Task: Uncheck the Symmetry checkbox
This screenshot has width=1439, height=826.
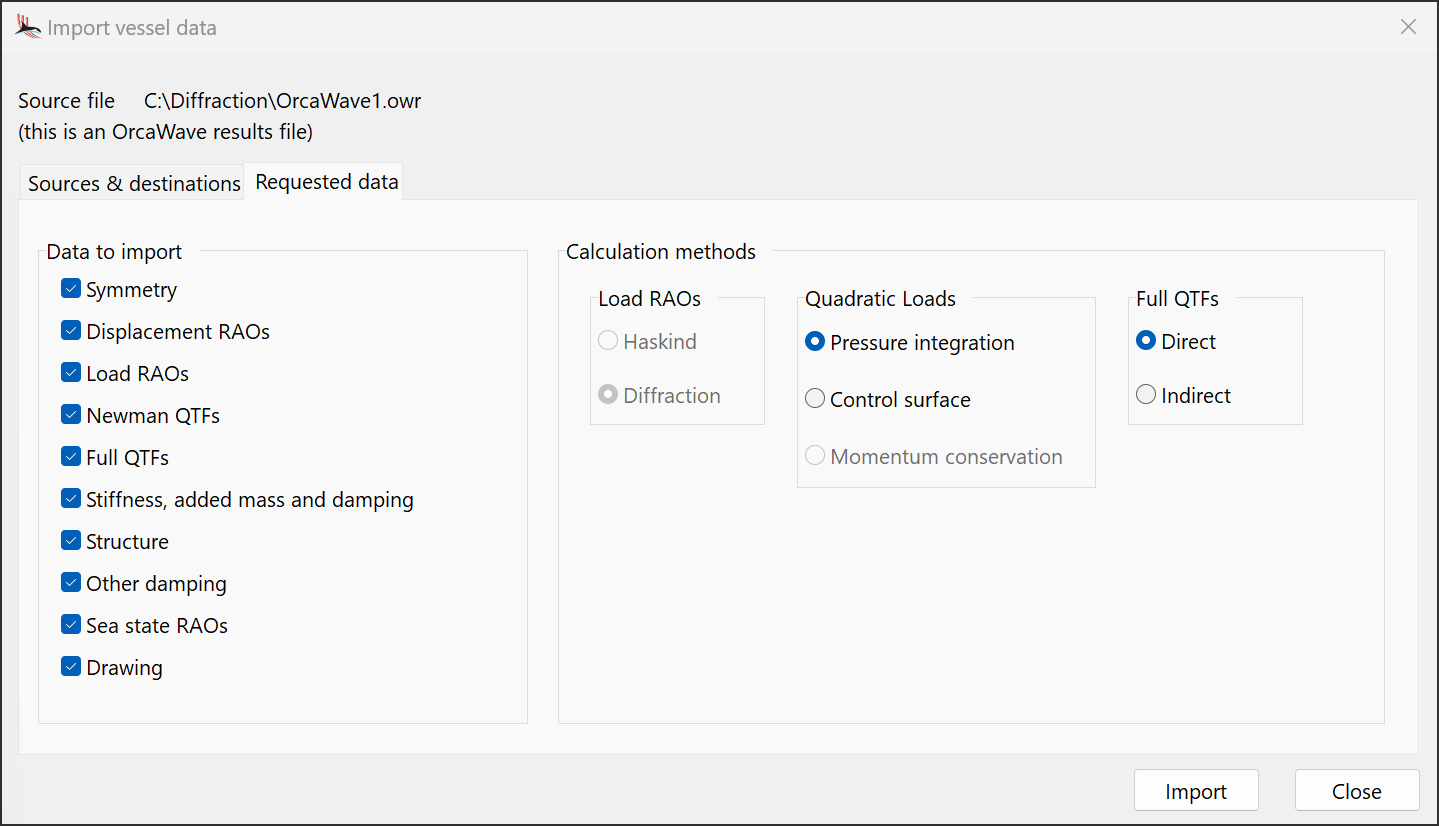Action: (x=71, y=289)
